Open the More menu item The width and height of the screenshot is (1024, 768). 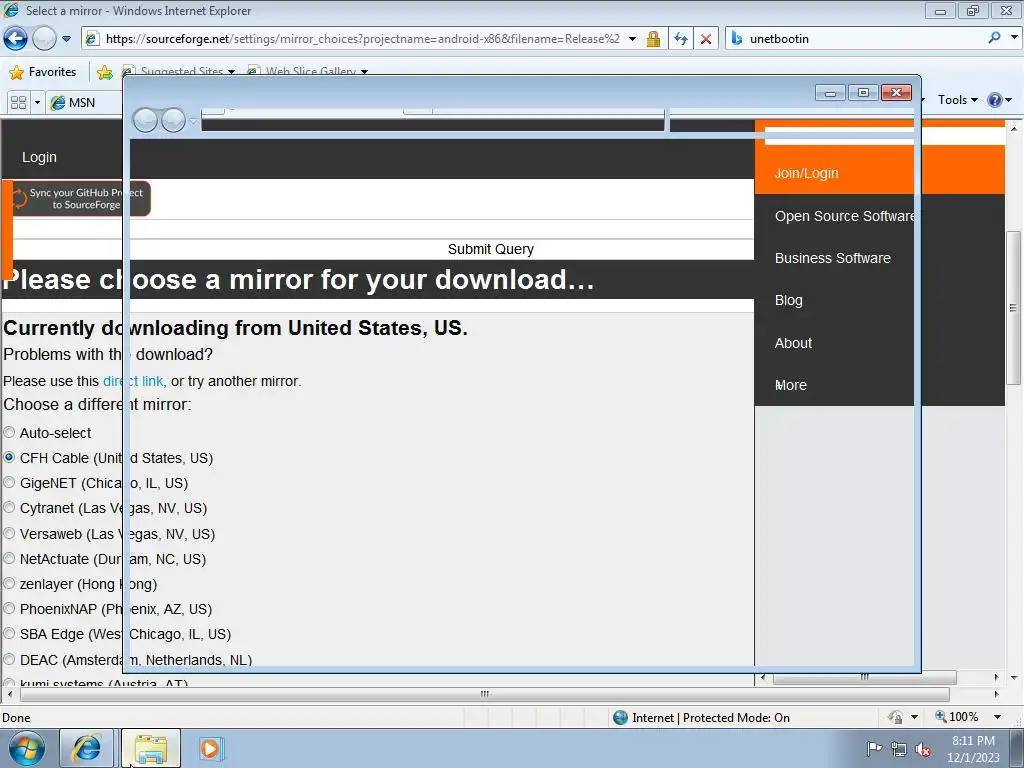coord(790,385)
